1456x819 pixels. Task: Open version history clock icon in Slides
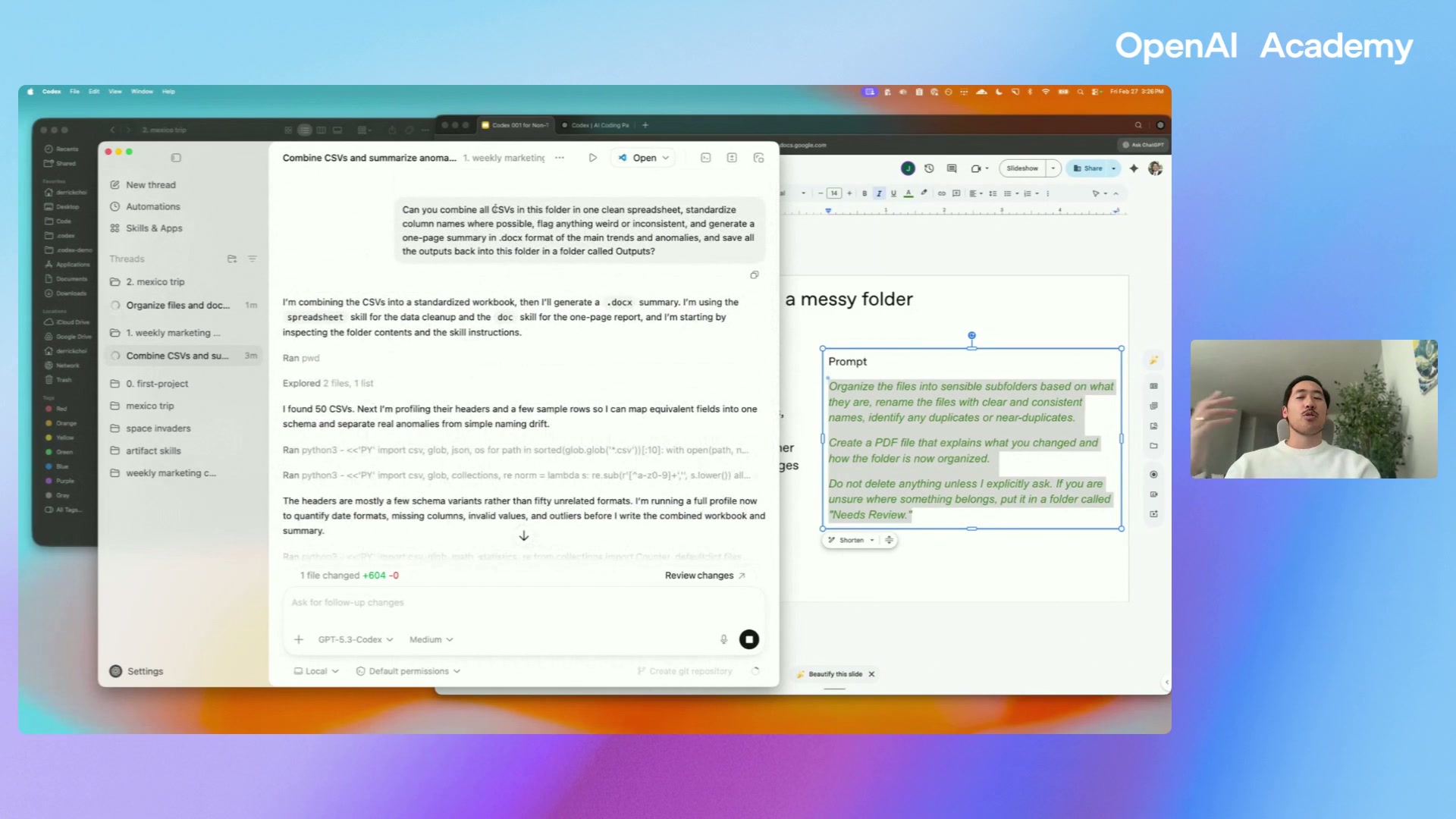pos(929,168)
